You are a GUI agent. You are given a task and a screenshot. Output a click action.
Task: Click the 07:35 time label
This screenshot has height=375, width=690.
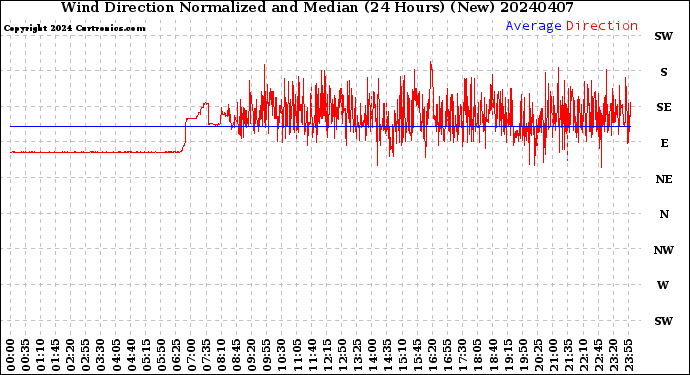point(206,355)
